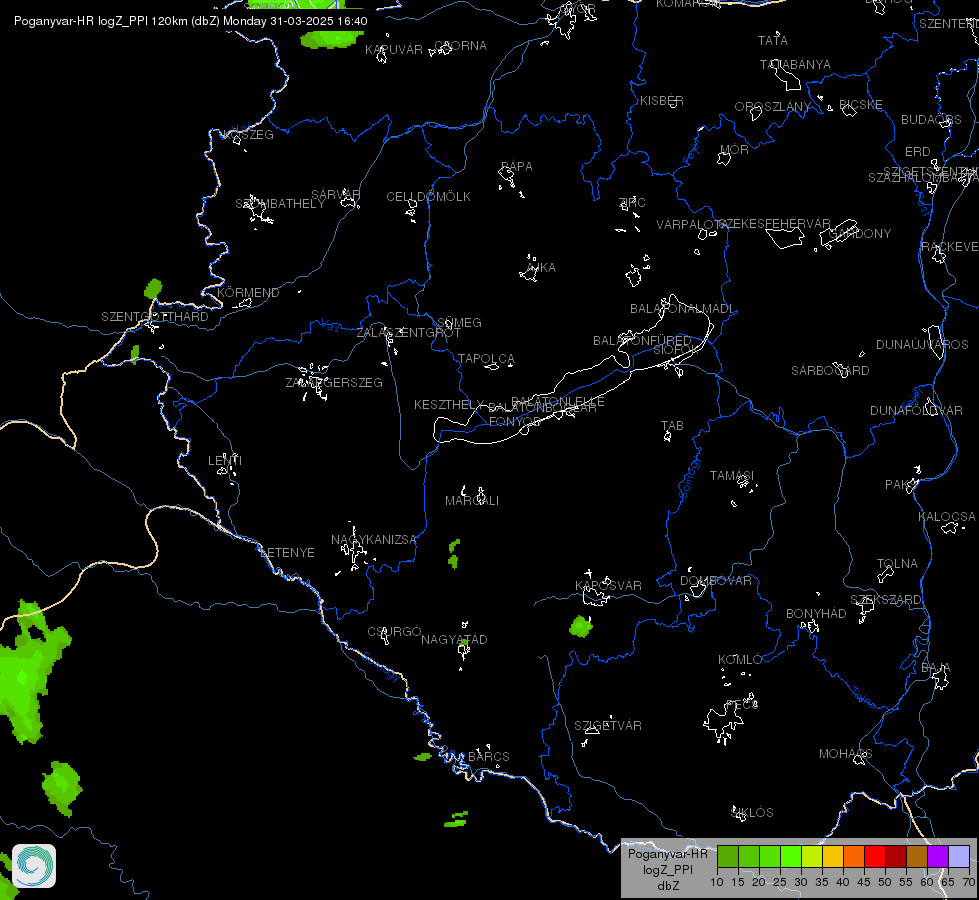Click the orange 40–45 dBZ legend swatch
The width and height of the screenshot is (979, 900).
[x=854, y=856]
